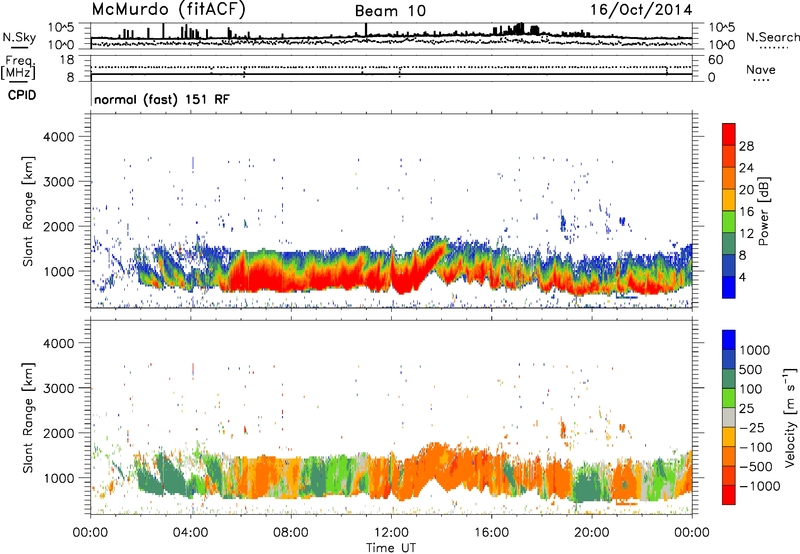Pick the red top segment of Power colorbar

[x=729, y=134]
